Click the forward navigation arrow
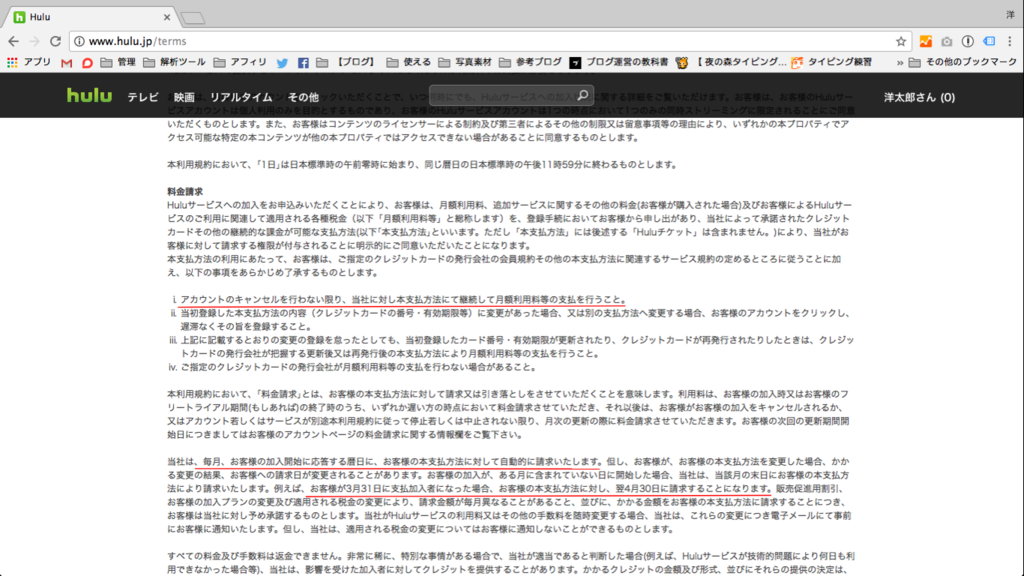 click(35, 41)
